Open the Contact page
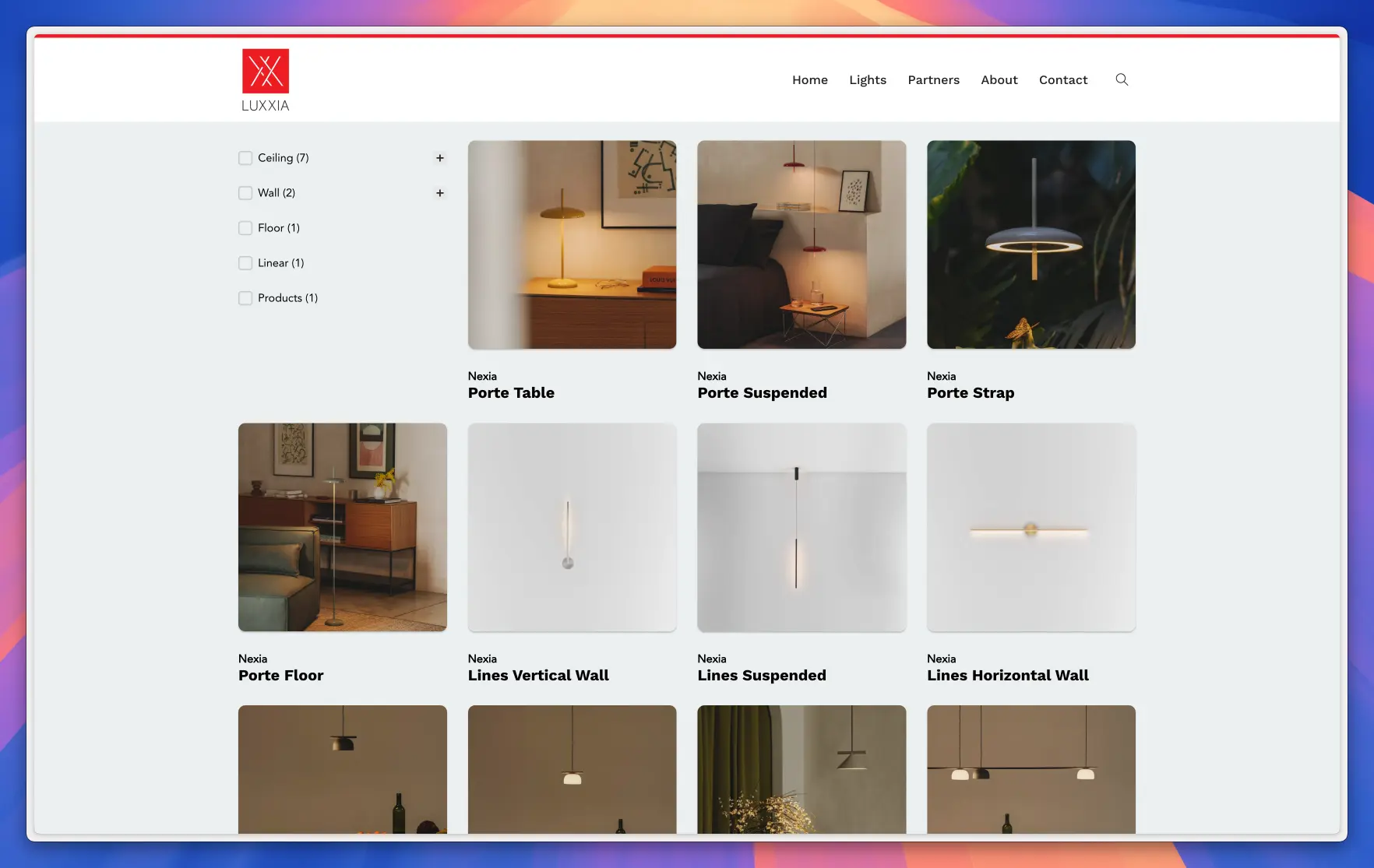 coord(1063,79)
